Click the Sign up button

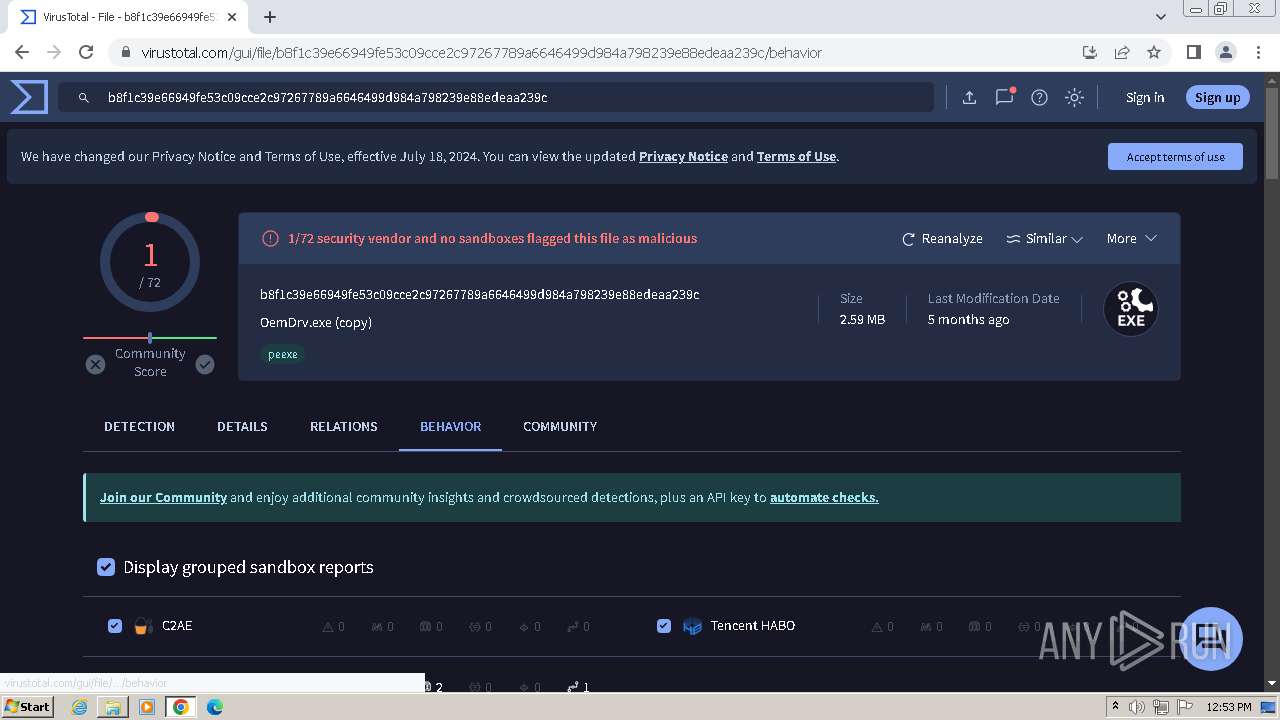click(x=1217, y=97)
